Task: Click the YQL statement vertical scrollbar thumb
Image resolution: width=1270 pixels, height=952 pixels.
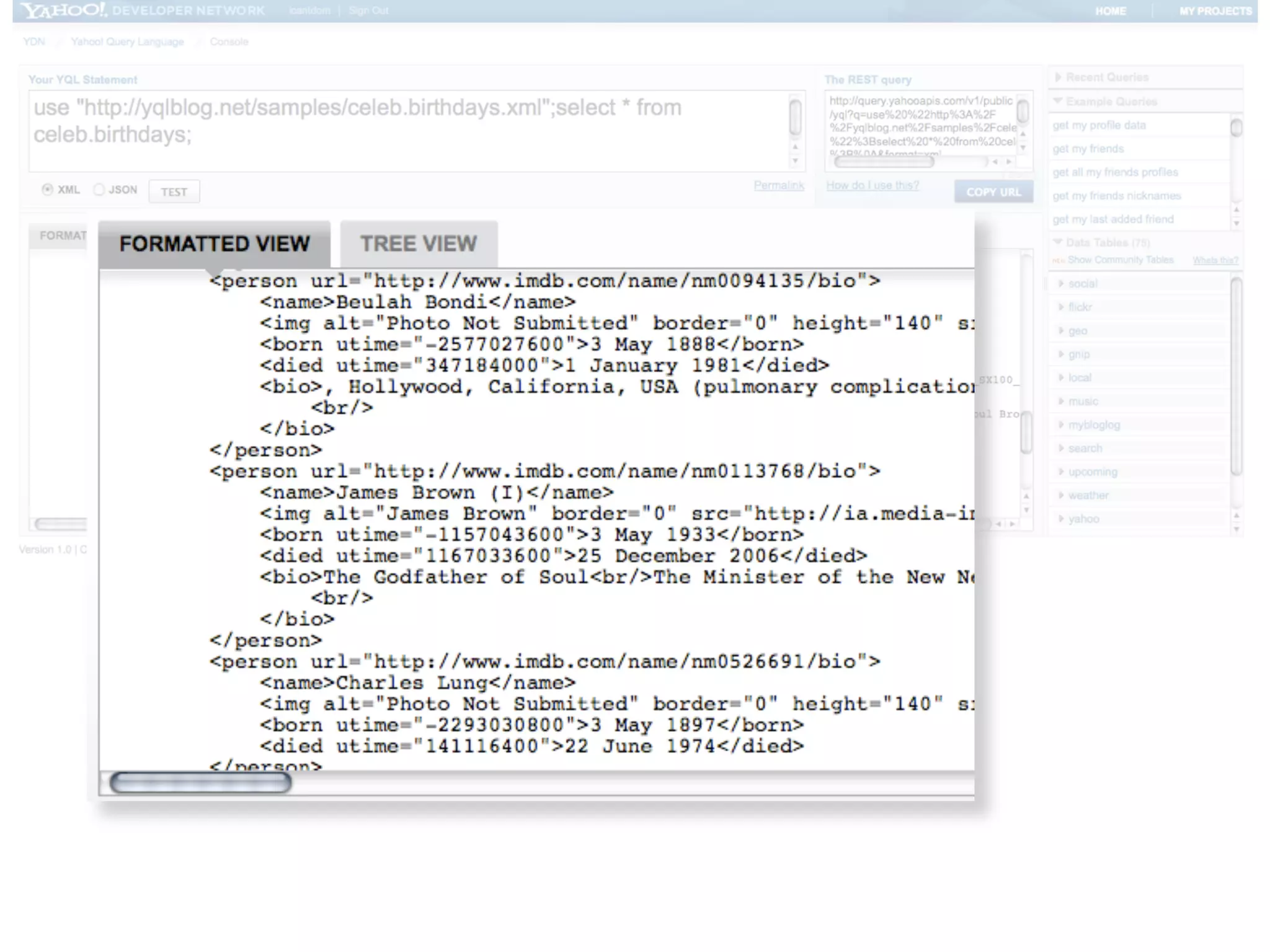Action: [795, 116]
